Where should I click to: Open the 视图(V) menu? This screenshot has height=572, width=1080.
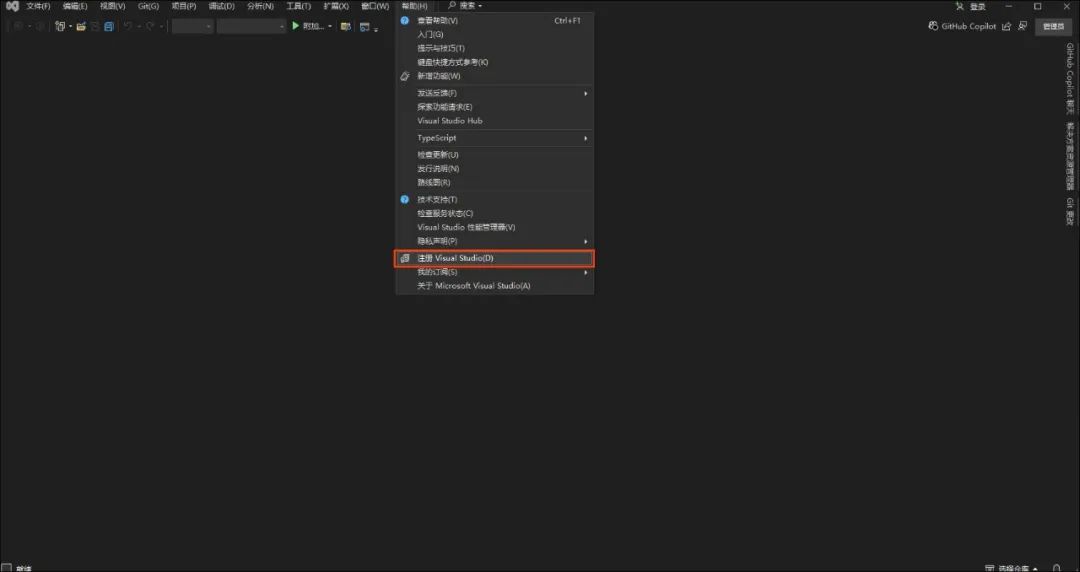pos(112,6)
